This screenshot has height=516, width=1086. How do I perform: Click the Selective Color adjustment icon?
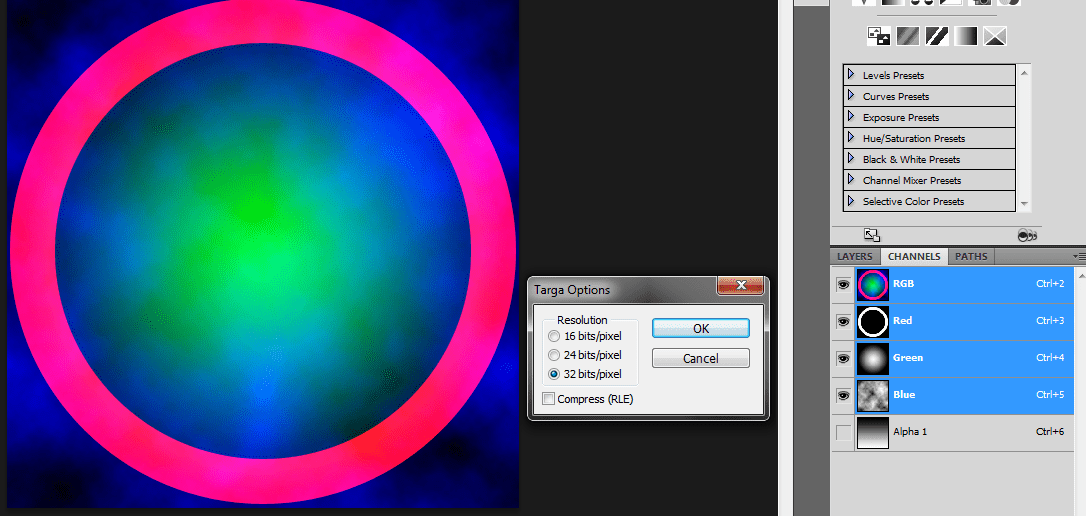pos(994,37)
